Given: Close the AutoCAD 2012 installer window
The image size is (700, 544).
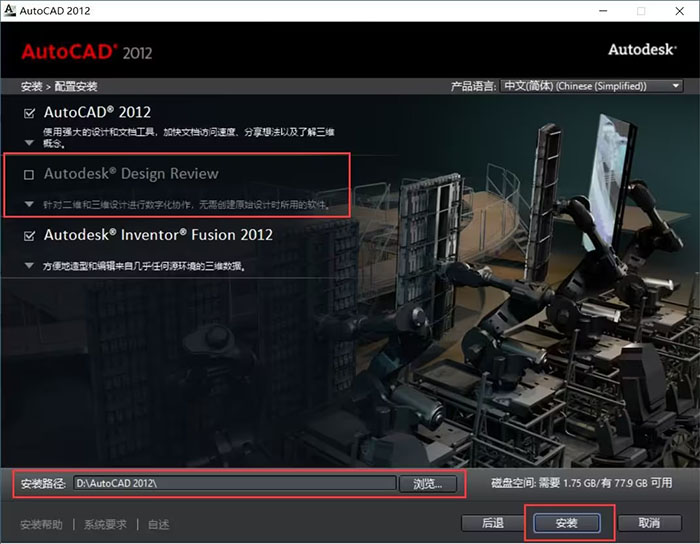Looking at the screenshot, I should pyautogui.click(x=679, y=11).
